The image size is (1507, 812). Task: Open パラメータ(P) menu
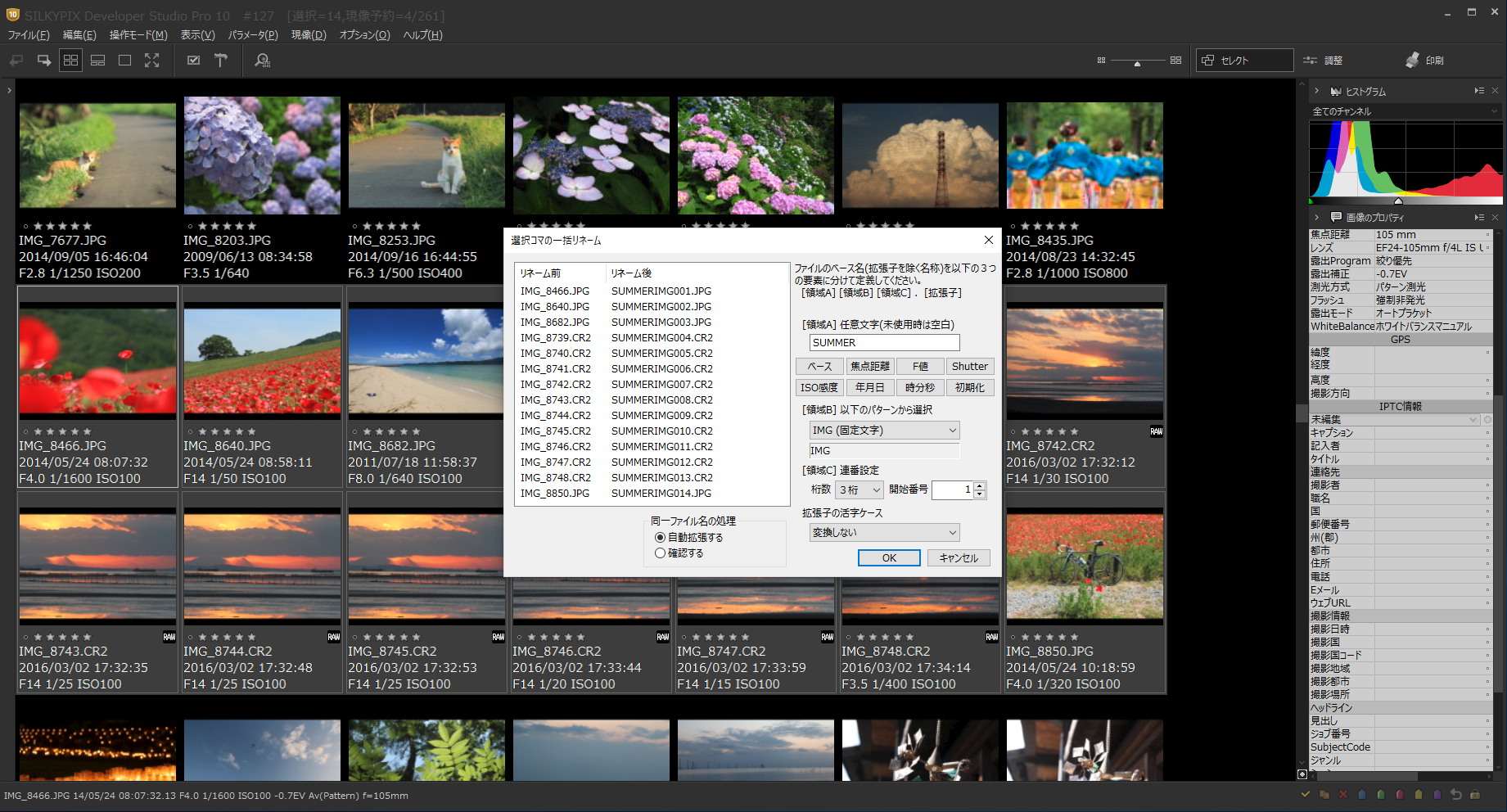[253, 35]
